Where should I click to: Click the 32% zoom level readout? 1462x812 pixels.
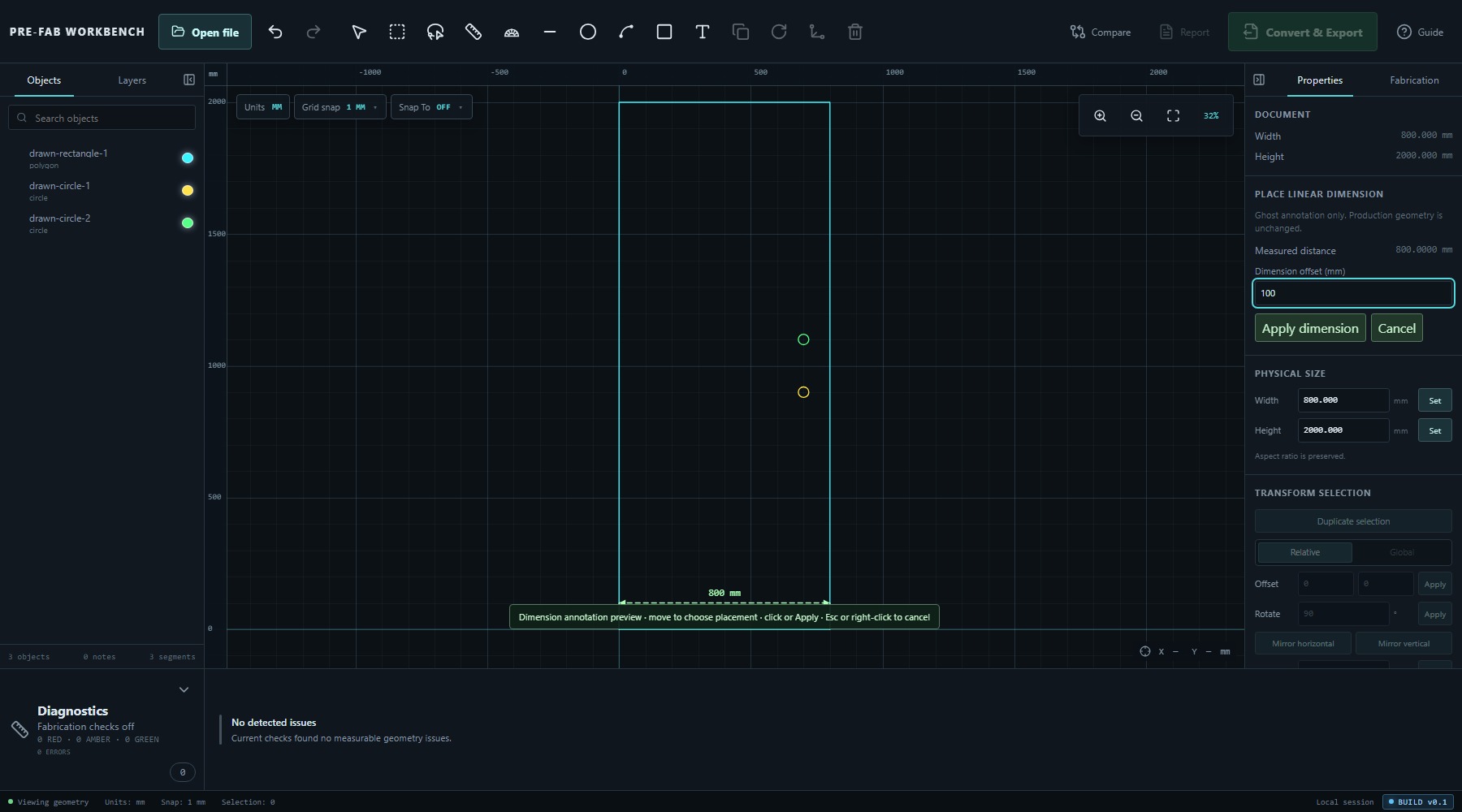point(1210,116)
